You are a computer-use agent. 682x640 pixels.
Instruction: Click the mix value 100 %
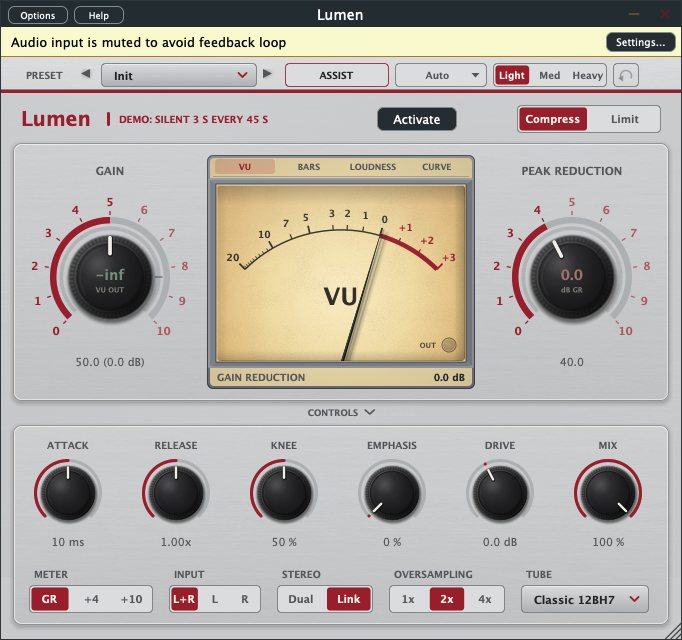608,542
